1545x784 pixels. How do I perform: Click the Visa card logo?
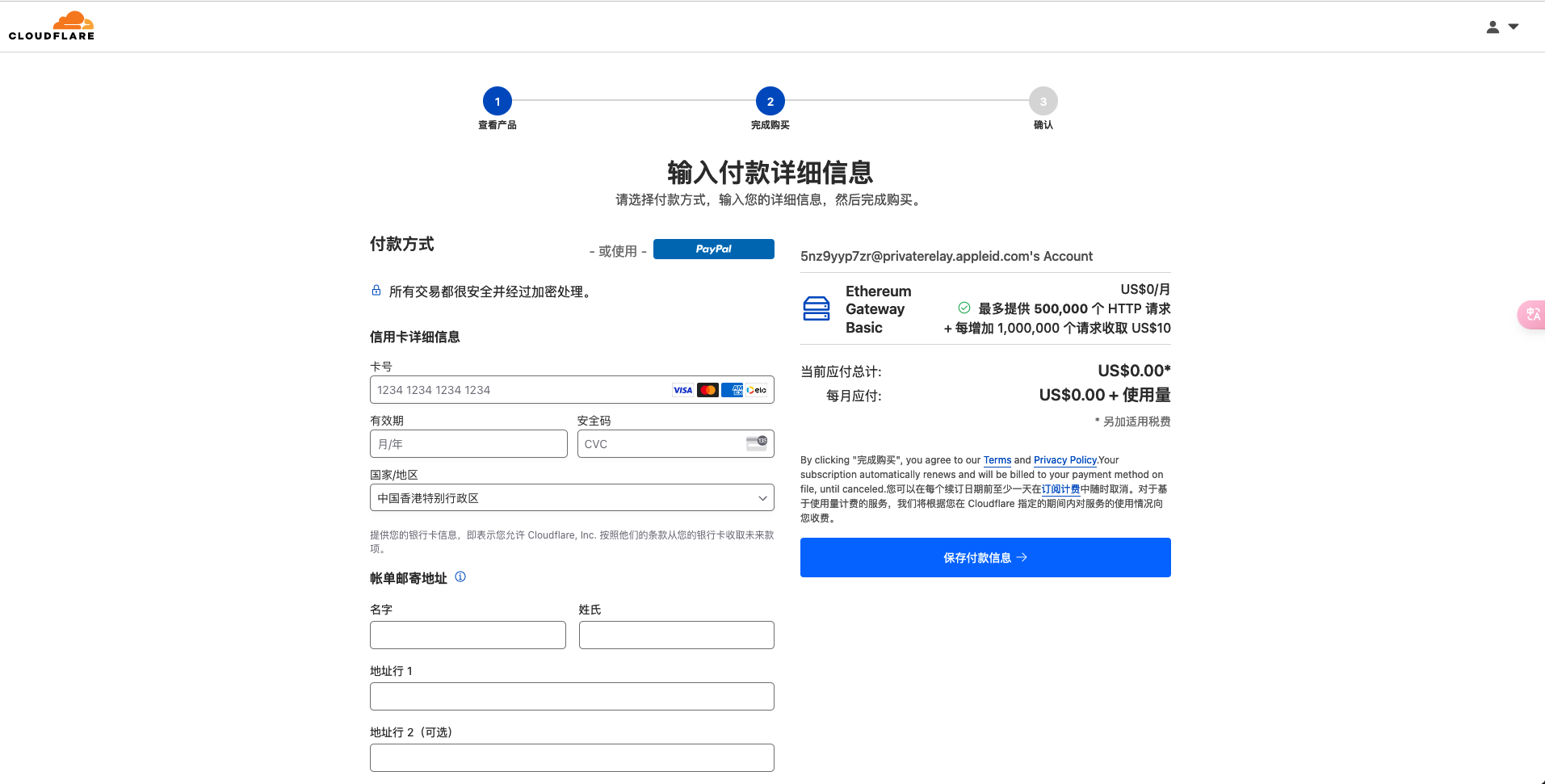point(682,390)
